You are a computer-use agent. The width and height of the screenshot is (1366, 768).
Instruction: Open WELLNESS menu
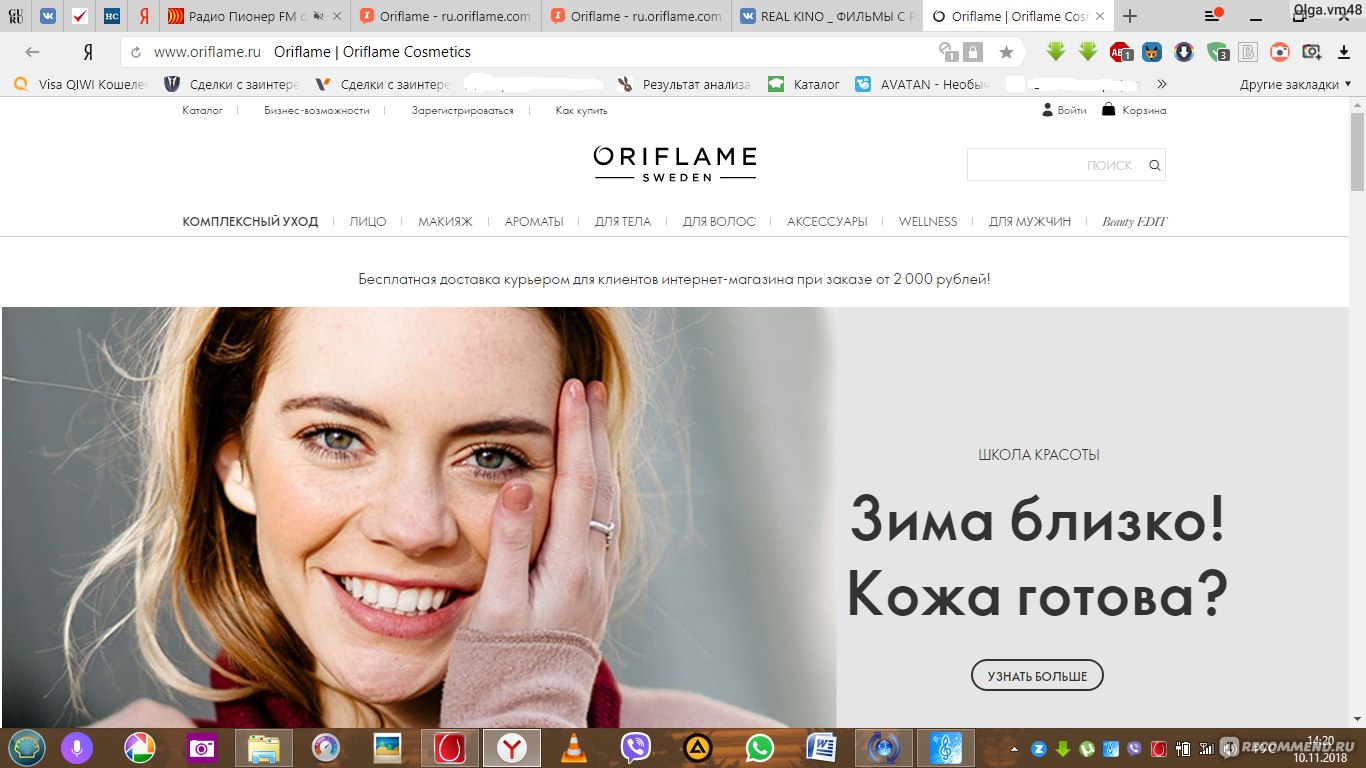click(x=928, y=222)
